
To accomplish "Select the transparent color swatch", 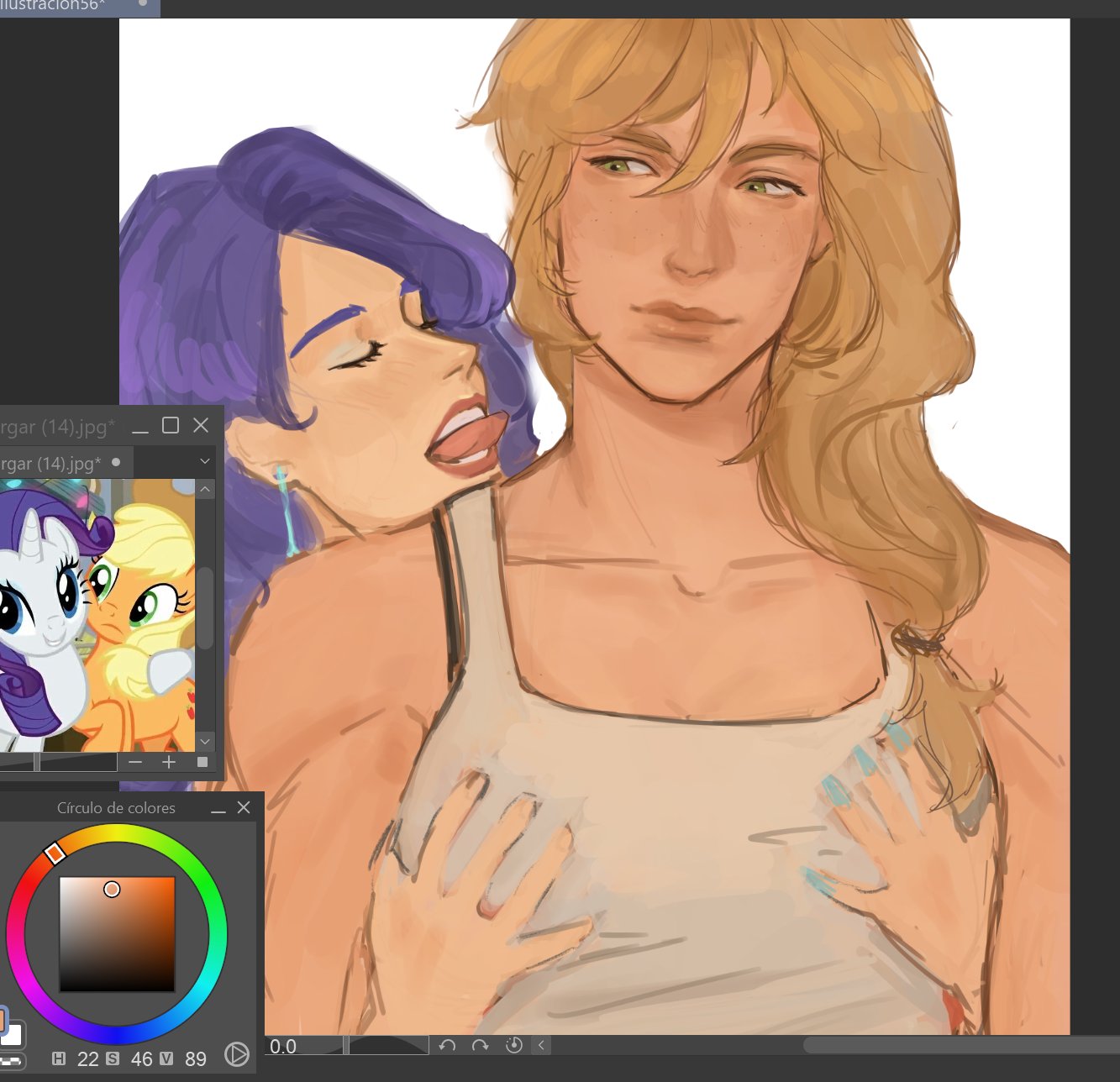I will click(x=11, y=1061).
